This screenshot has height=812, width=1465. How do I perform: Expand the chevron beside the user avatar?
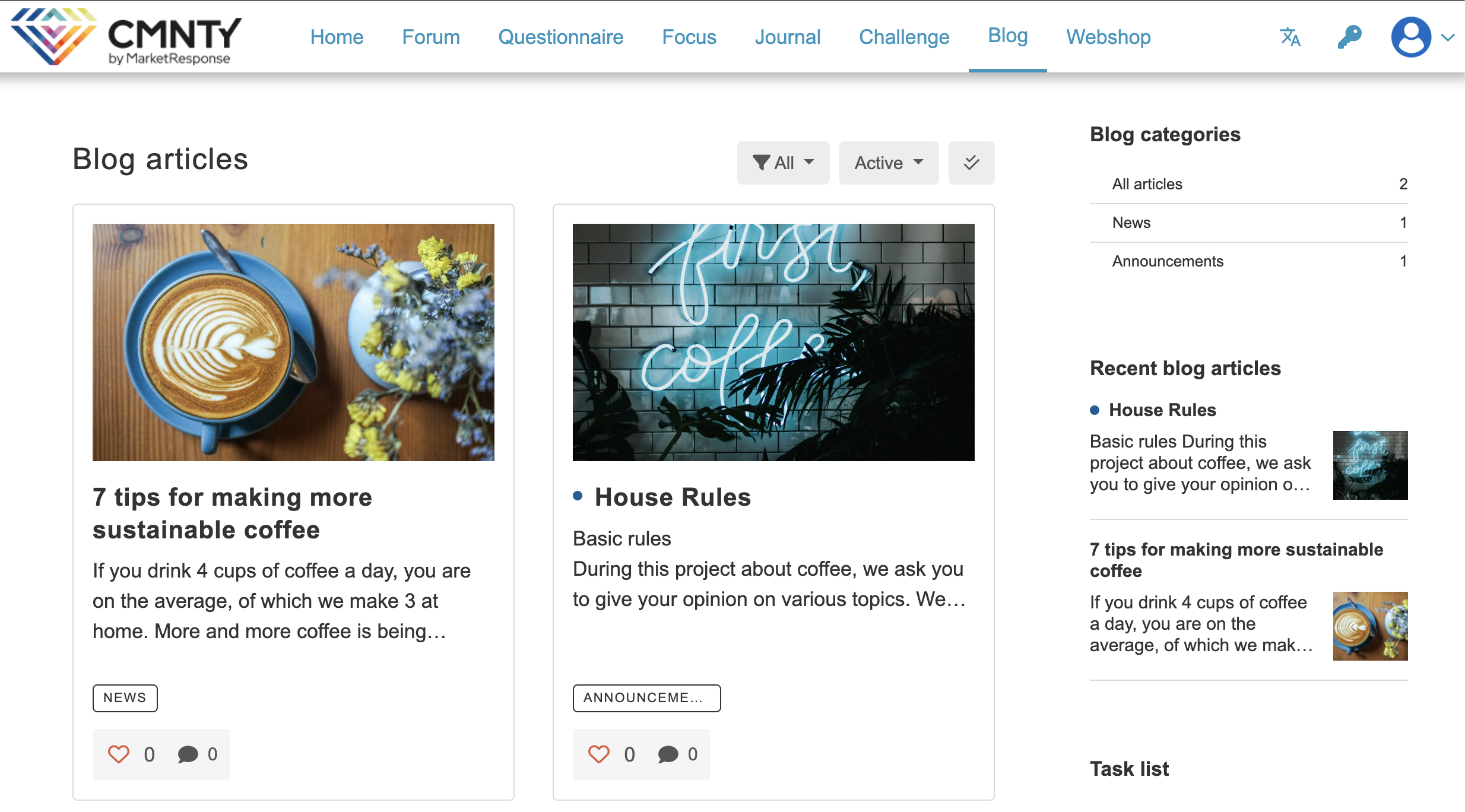tap(1448, 38)
